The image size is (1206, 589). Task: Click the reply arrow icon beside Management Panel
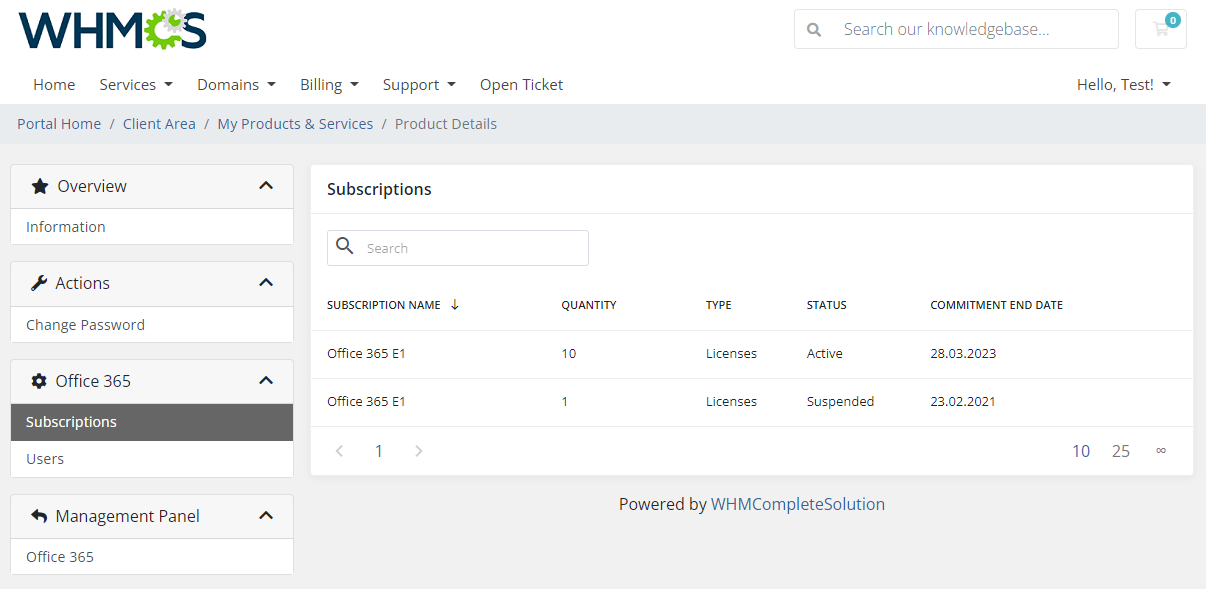point(39,516)
